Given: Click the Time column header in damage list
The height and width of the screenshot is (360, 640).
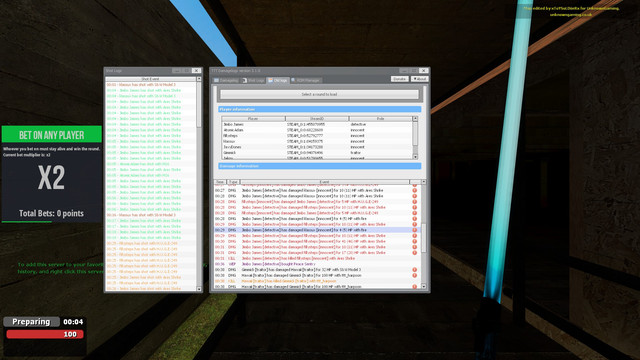Looking at the screenshot, I should (x=220, y=182).
